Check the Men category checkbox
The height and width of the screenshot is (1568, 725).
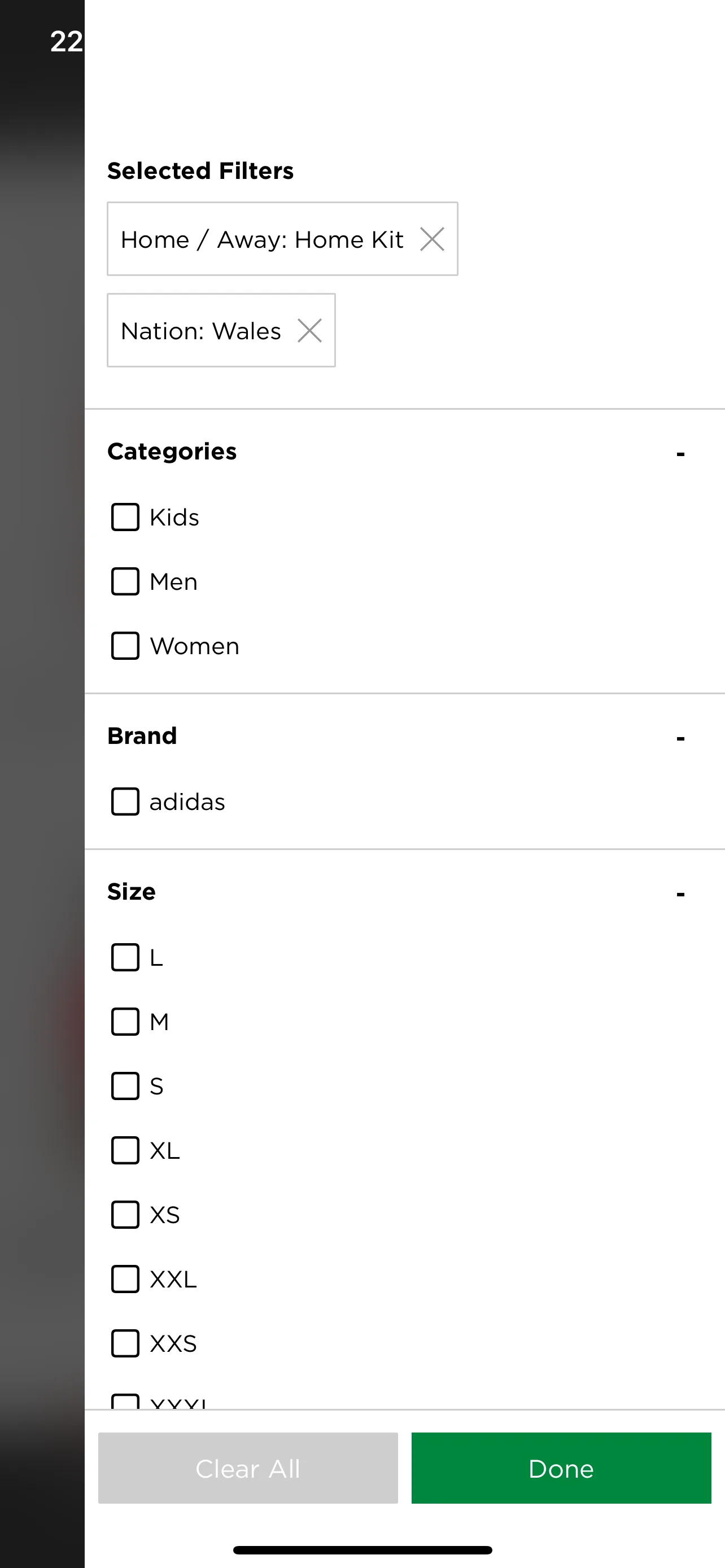click(x=125, y=581)
